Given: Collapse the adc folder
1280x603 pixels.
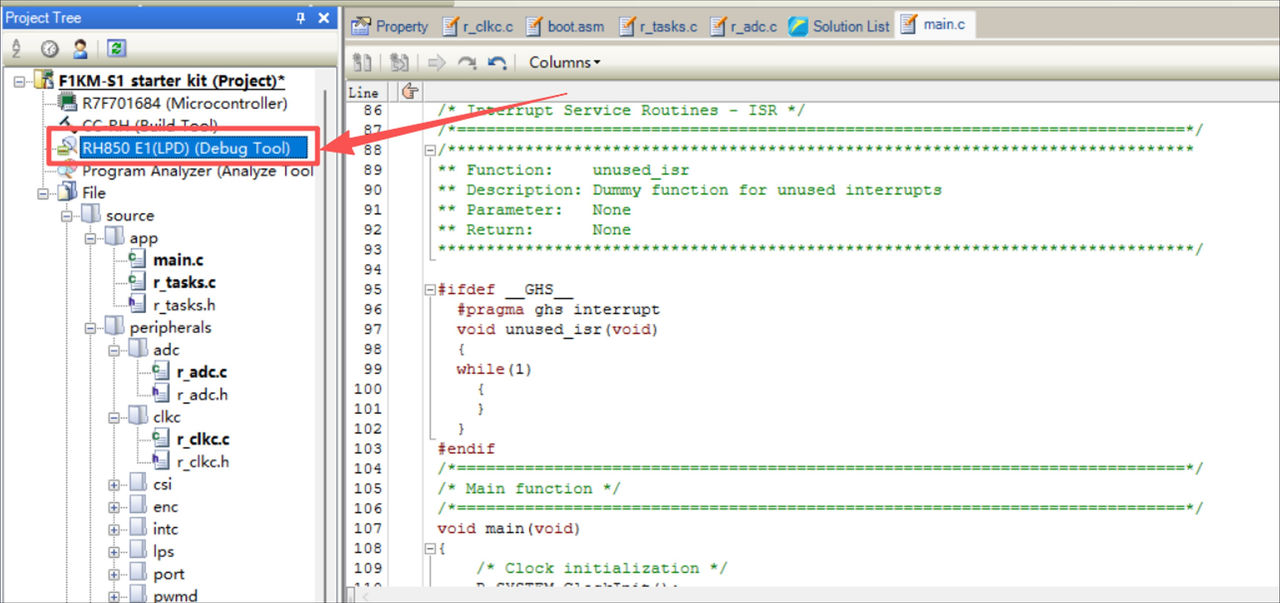Looking at the screenshot, I should click(115, 350).
